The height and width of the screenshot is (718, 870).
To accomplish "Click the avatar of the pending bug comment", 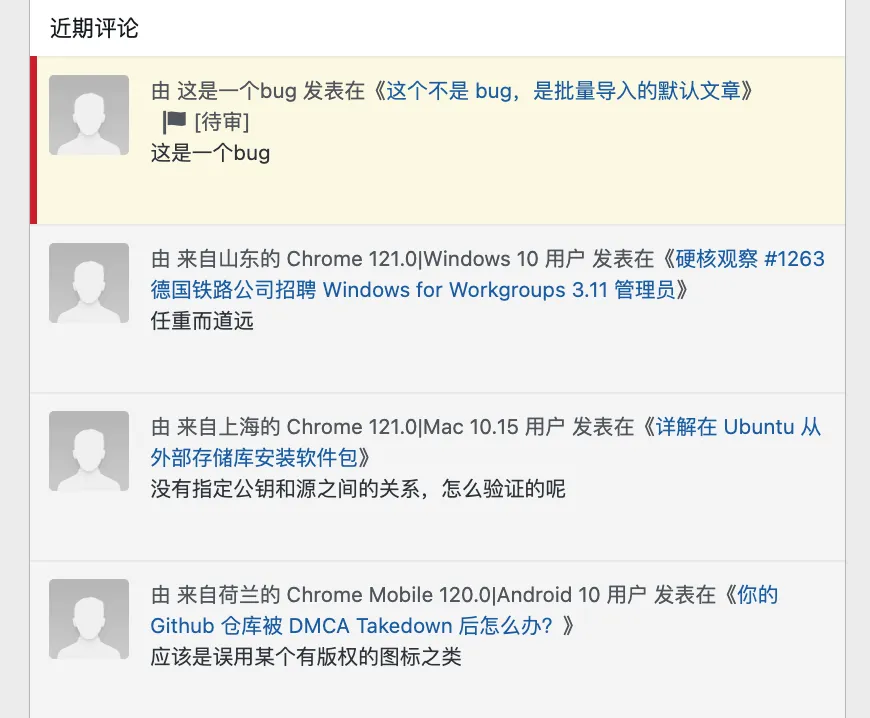I will 89,115.
